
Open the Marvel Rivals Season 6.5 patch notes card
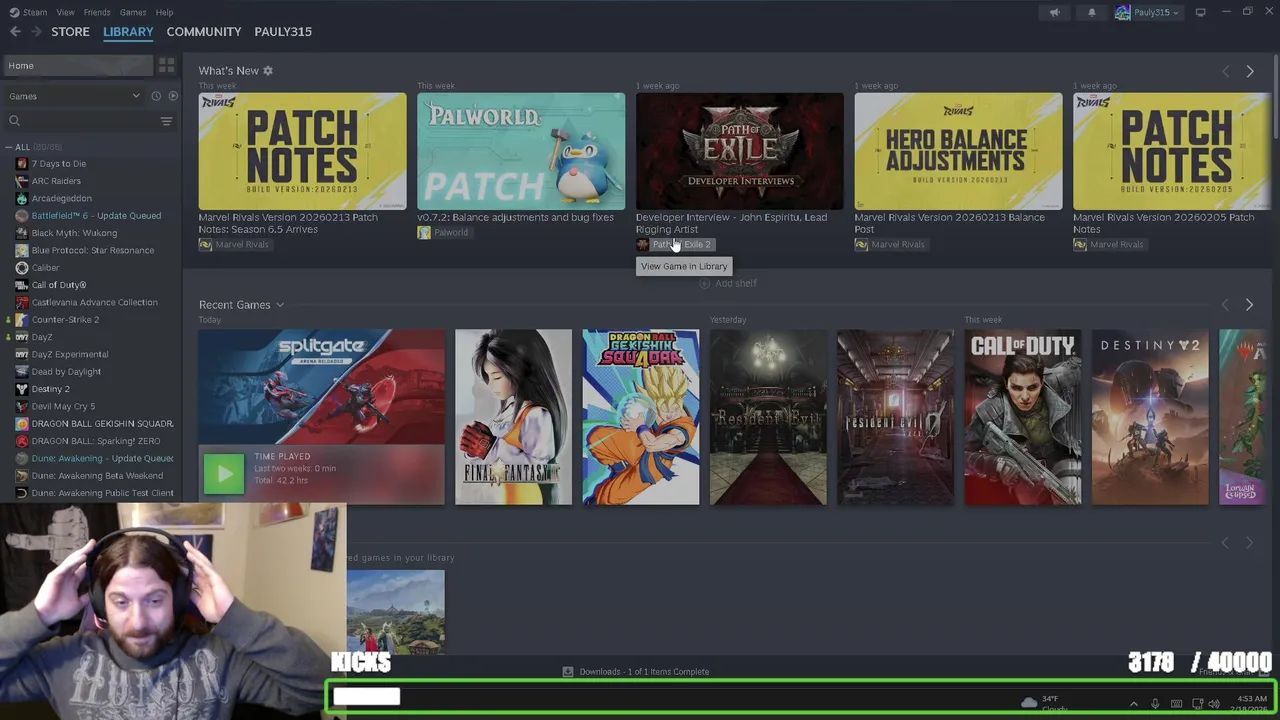(302, 152)
